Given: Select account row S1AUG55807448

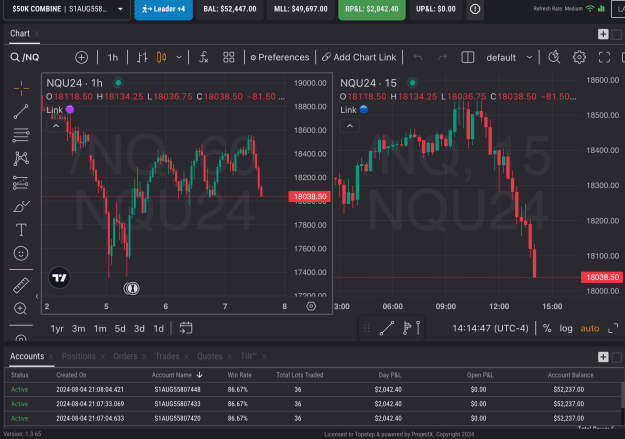Looking at the screenshot, I should [313, 389].
